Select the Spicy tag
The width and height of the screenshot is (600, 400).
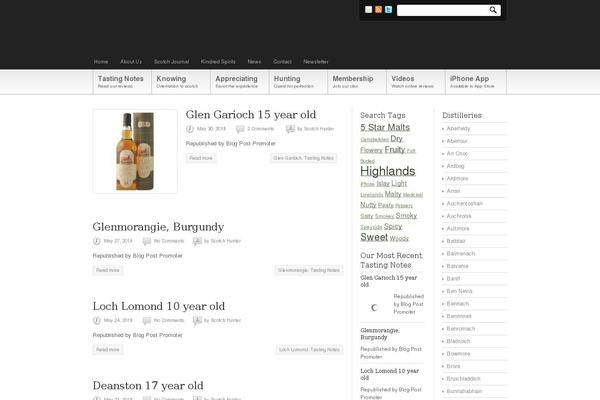point(393,226)
